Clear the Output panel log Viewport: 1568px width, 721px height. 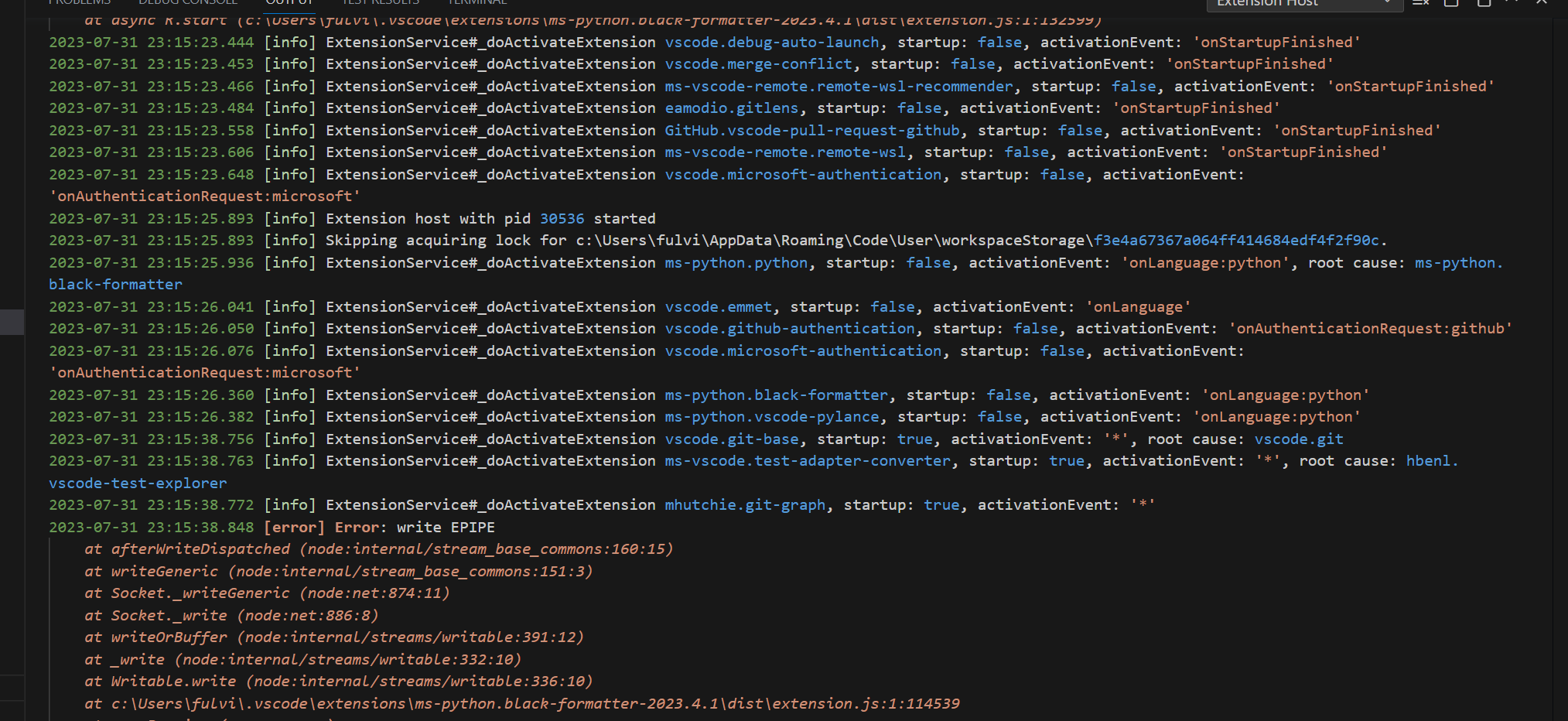(x=1419, y=4)
